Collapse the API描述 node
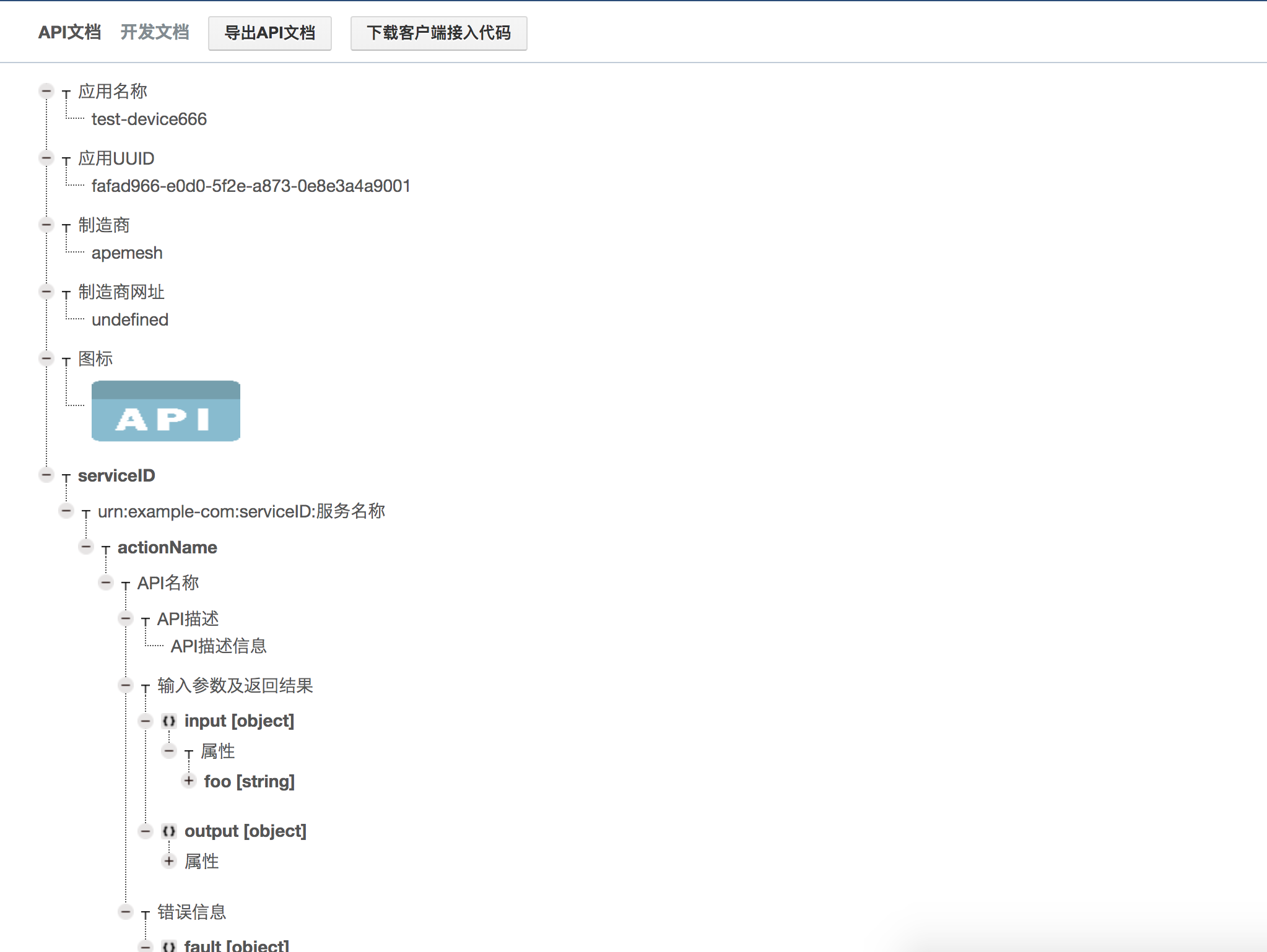Viewport: 1267px width, 952px height. tap(126, 618)
